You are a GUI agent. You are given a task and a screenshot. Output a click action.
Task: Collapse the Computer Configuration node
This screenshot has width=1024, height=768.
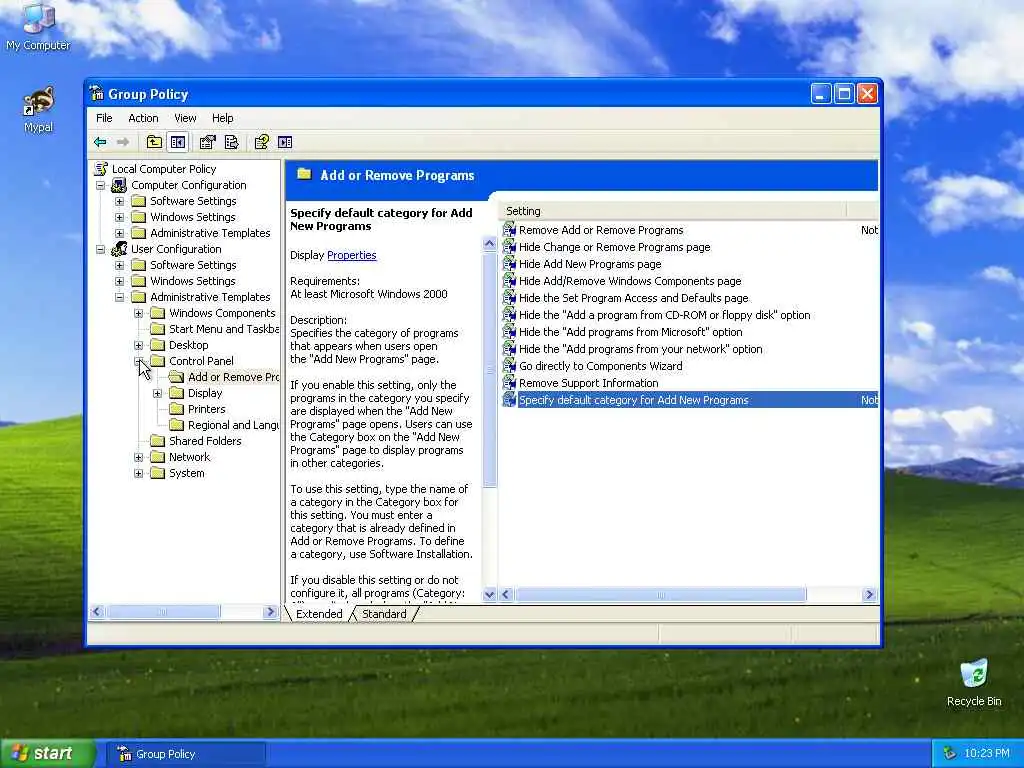[x=101, y=185]
